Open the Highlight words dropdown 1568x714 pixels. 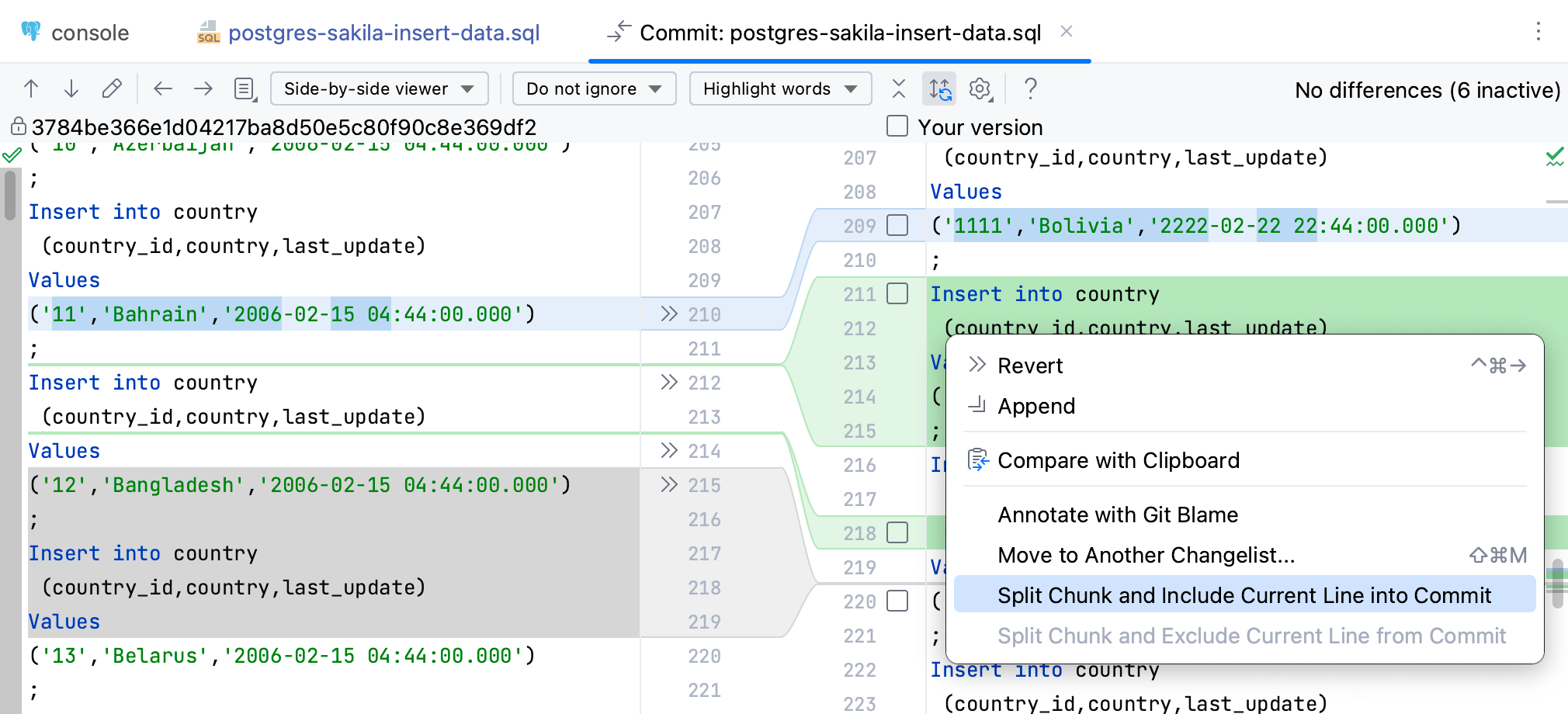tap(779, 88)
